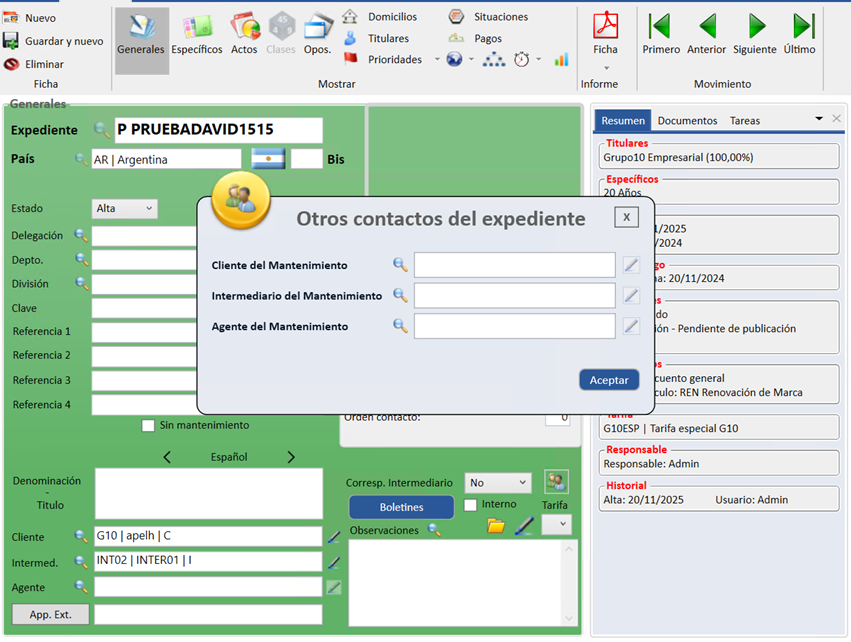This screenshot has width=851, height=642.
Task: Confirm the dialog with Aceptar
Action: pyautogui.click(x=609, y=380)
